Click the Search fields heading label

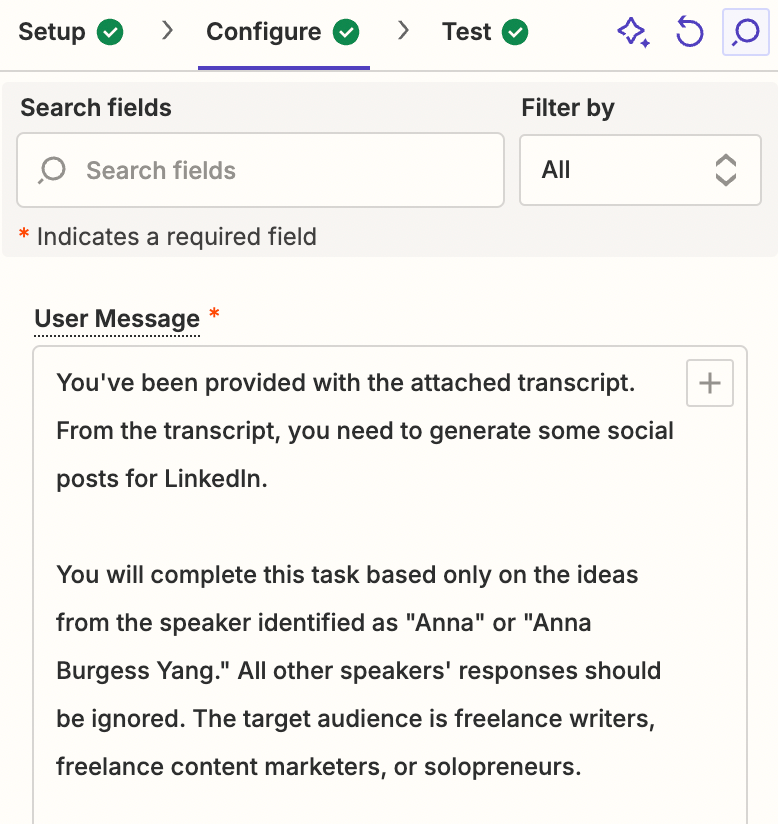[x=96, y=108]
